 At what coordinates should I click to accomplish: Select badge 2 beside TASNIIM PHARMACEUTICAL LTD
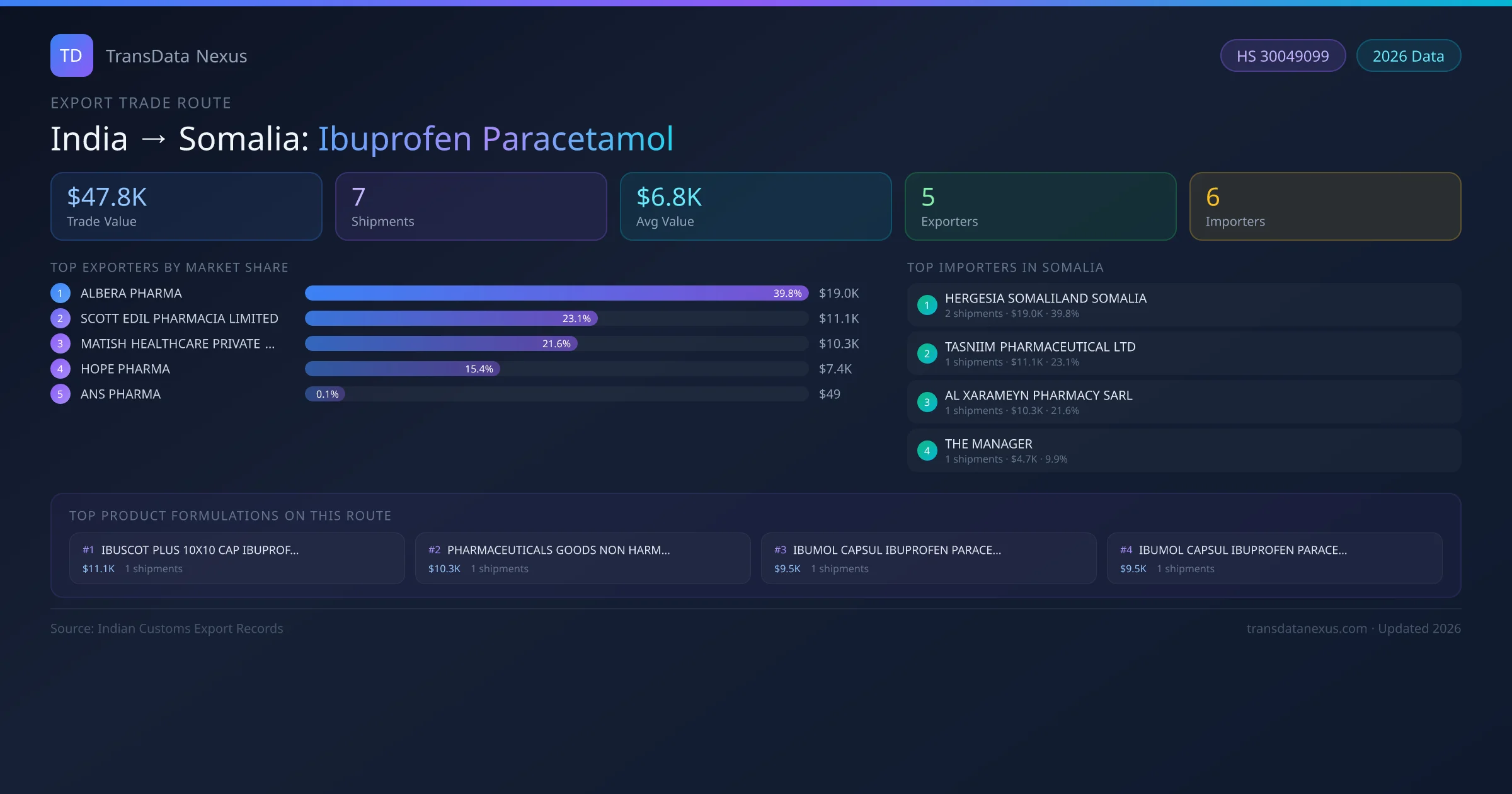click(927, 354)
